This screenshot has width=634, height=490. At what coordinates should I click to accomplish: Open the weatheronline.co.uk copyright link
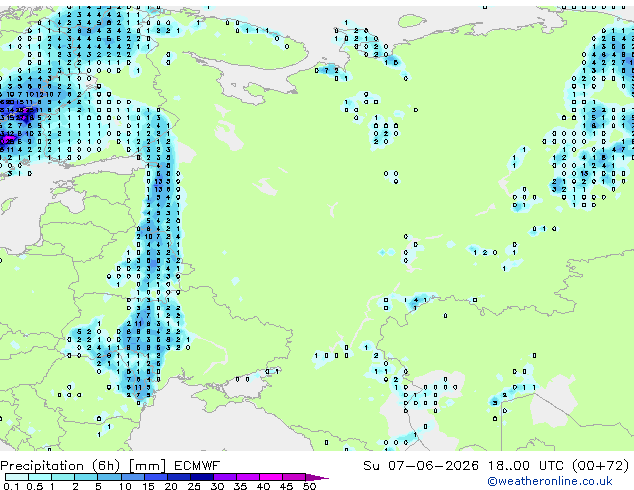tap(549, 481)
